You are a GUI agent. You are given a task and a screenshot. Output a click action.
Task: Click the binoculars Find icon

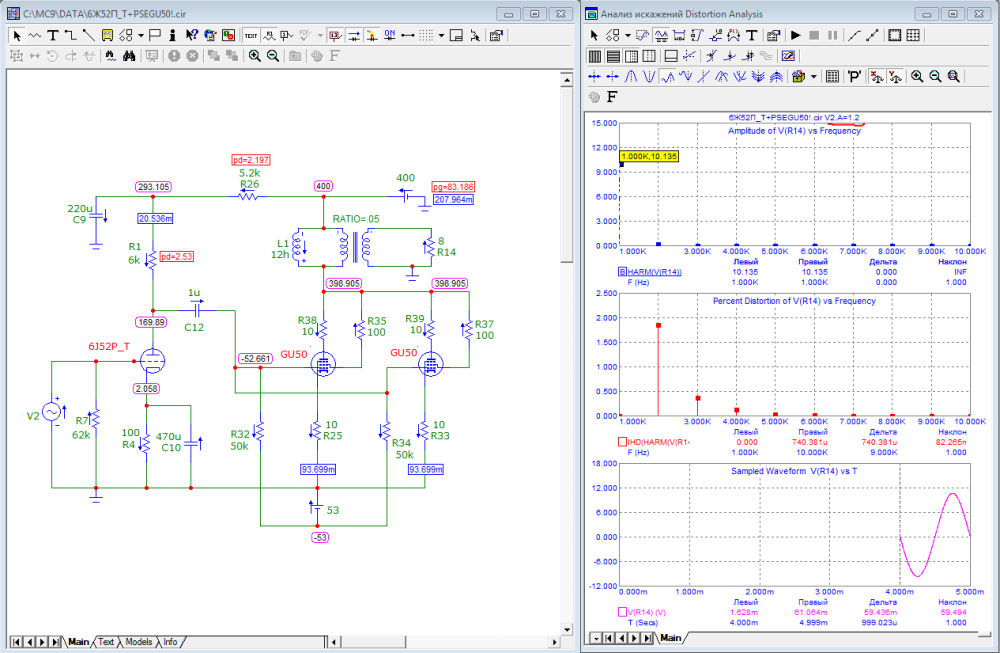pos(129,56)
